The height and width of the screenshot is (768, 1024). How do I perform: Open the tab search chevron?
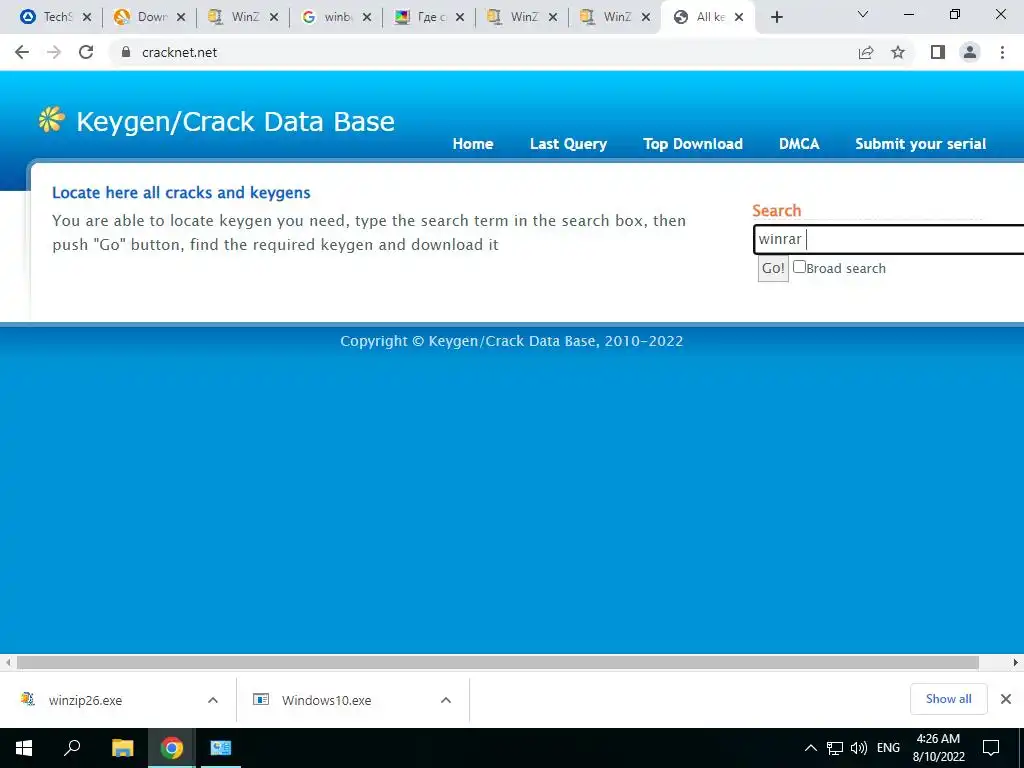click(863, 14)
